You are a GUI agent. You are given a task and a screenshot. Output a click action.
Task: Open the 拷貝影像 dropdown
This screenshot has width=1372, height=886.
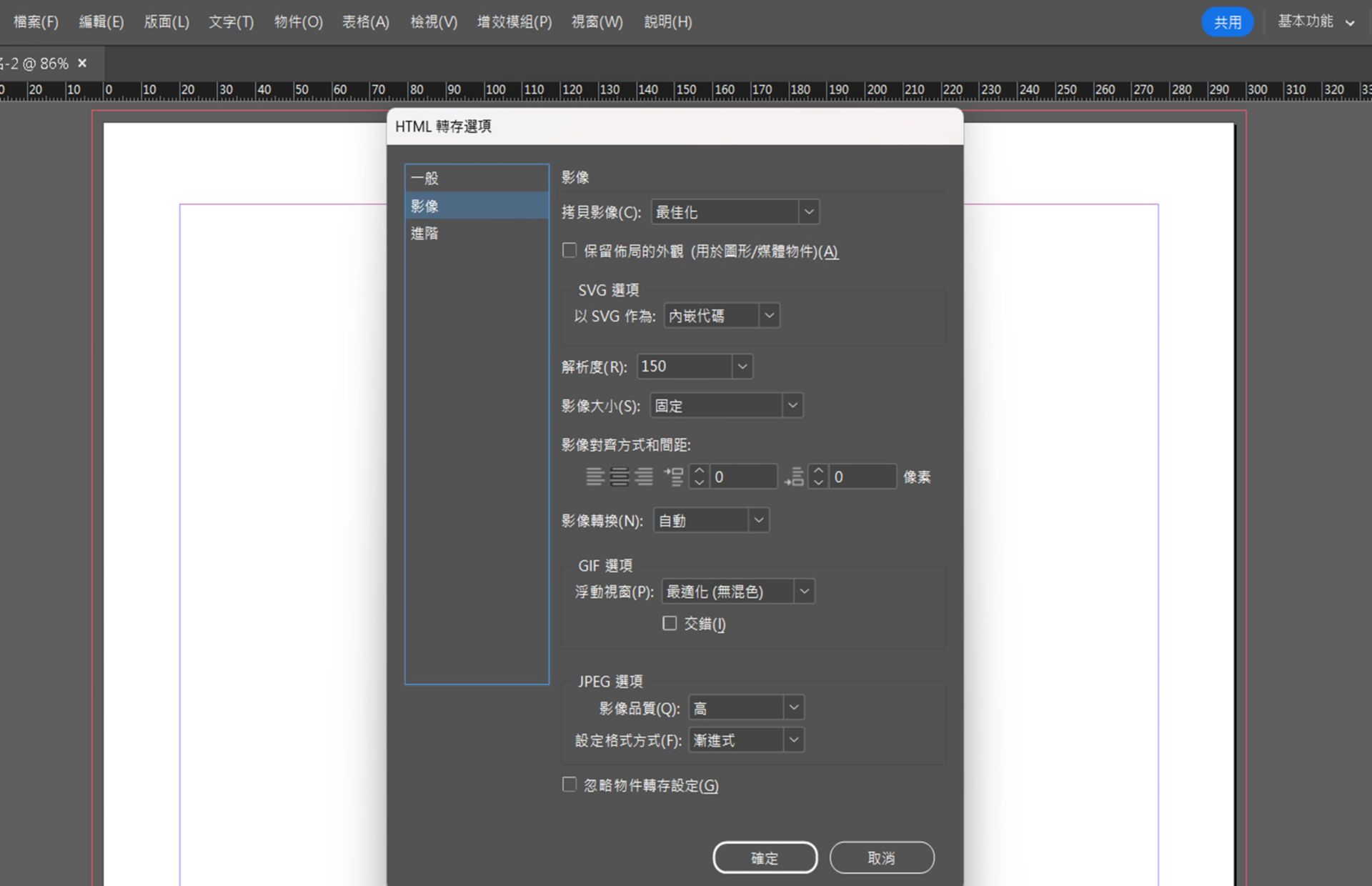pyautogui.click(x=808, y=212)
